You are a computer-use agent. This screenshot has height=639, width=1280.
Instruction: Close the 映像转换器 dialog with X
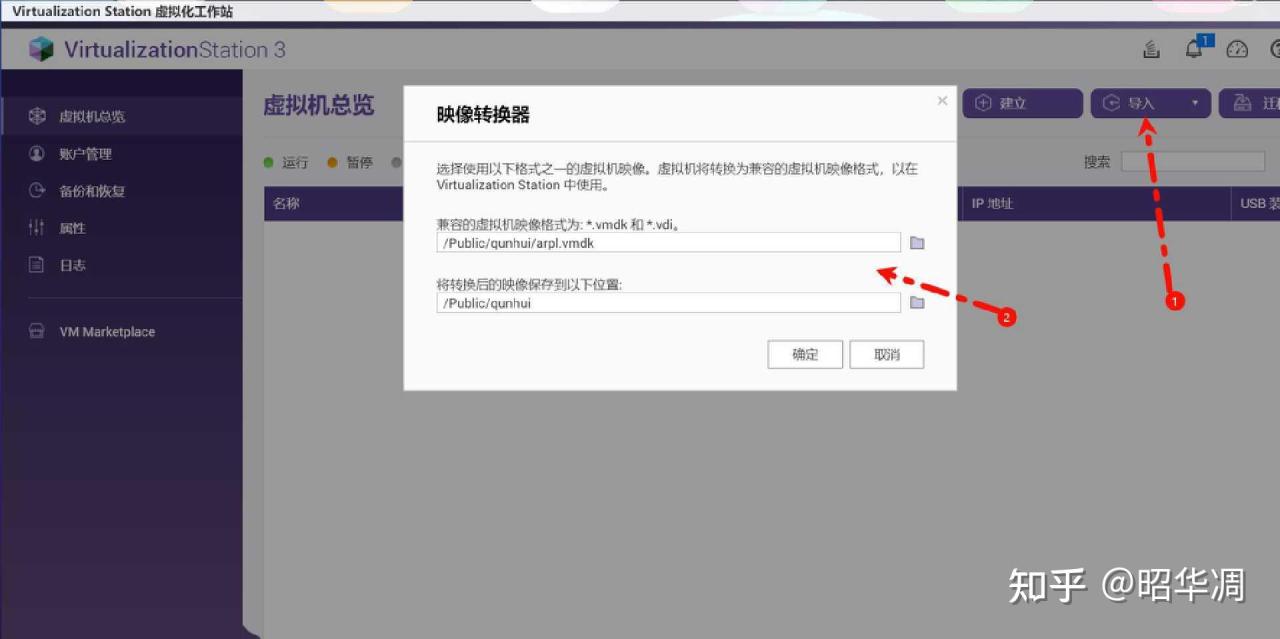pos(942,101)
